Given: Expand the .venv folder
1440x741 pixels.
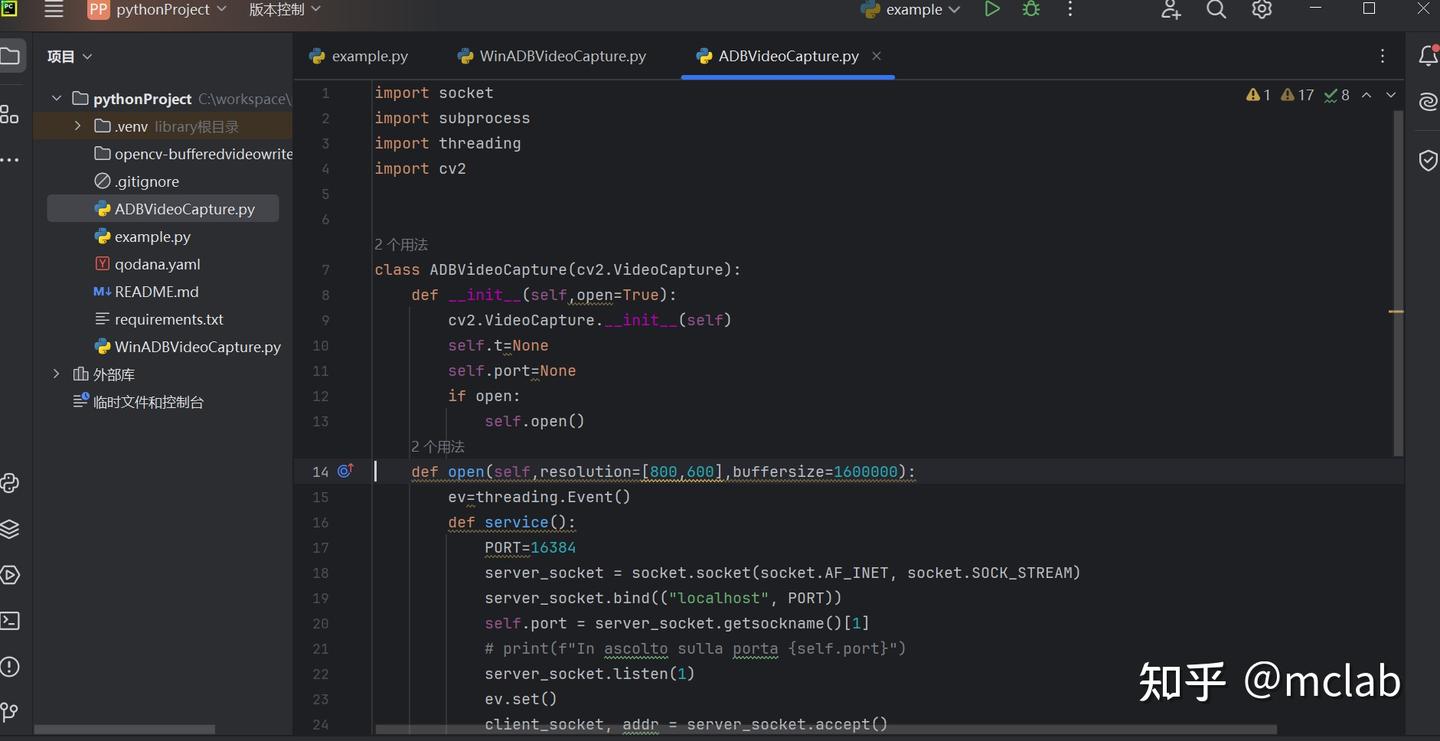Looking at the screenshot, I should coord(78,126).
